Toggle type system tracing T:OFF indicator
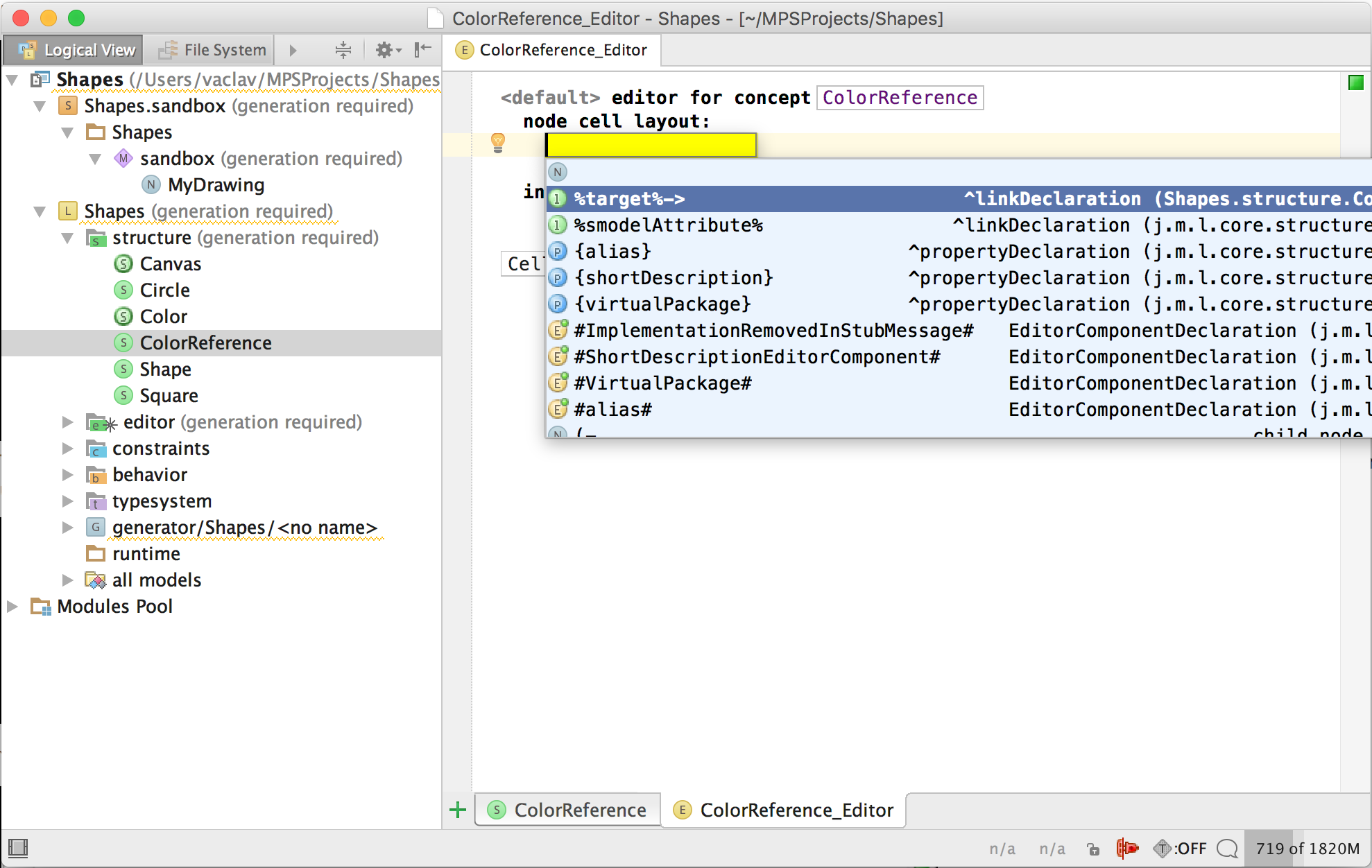 click(1179, 848)
